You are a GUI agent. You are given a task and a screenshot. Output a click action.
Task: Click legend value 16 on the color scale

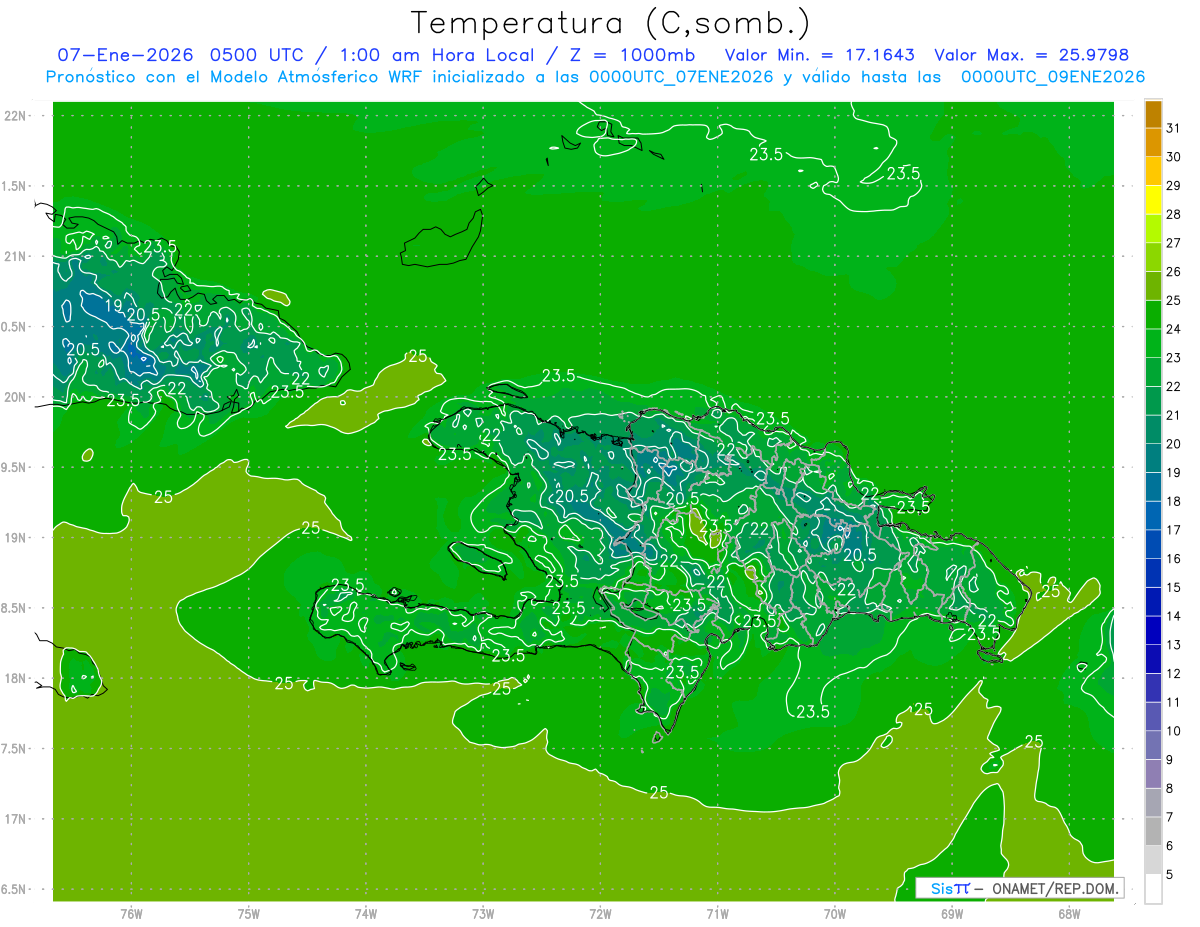pyautogui.click(x=1173, y=559)
